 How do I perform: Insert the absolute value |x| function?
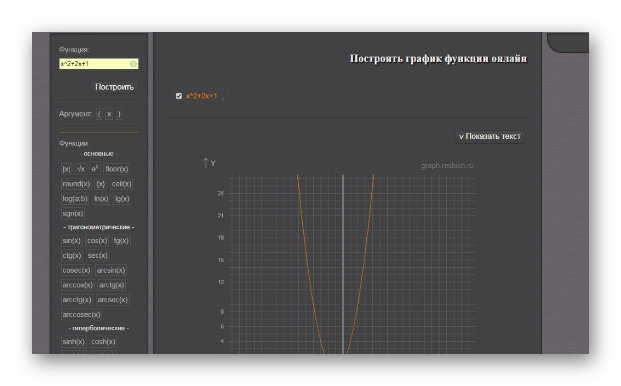66,169
